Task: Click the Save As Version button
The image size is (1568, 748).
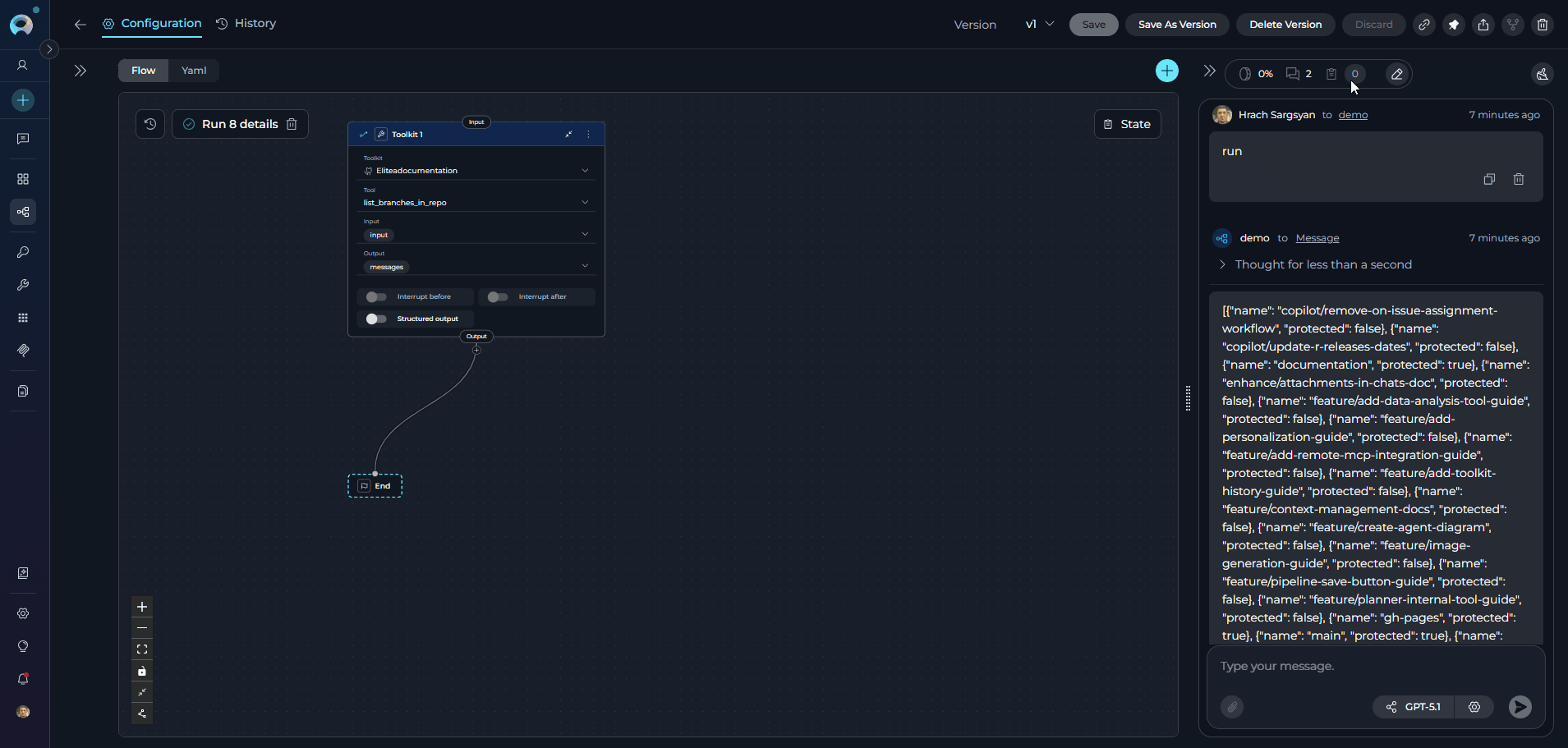Action: pos(1177,25)
